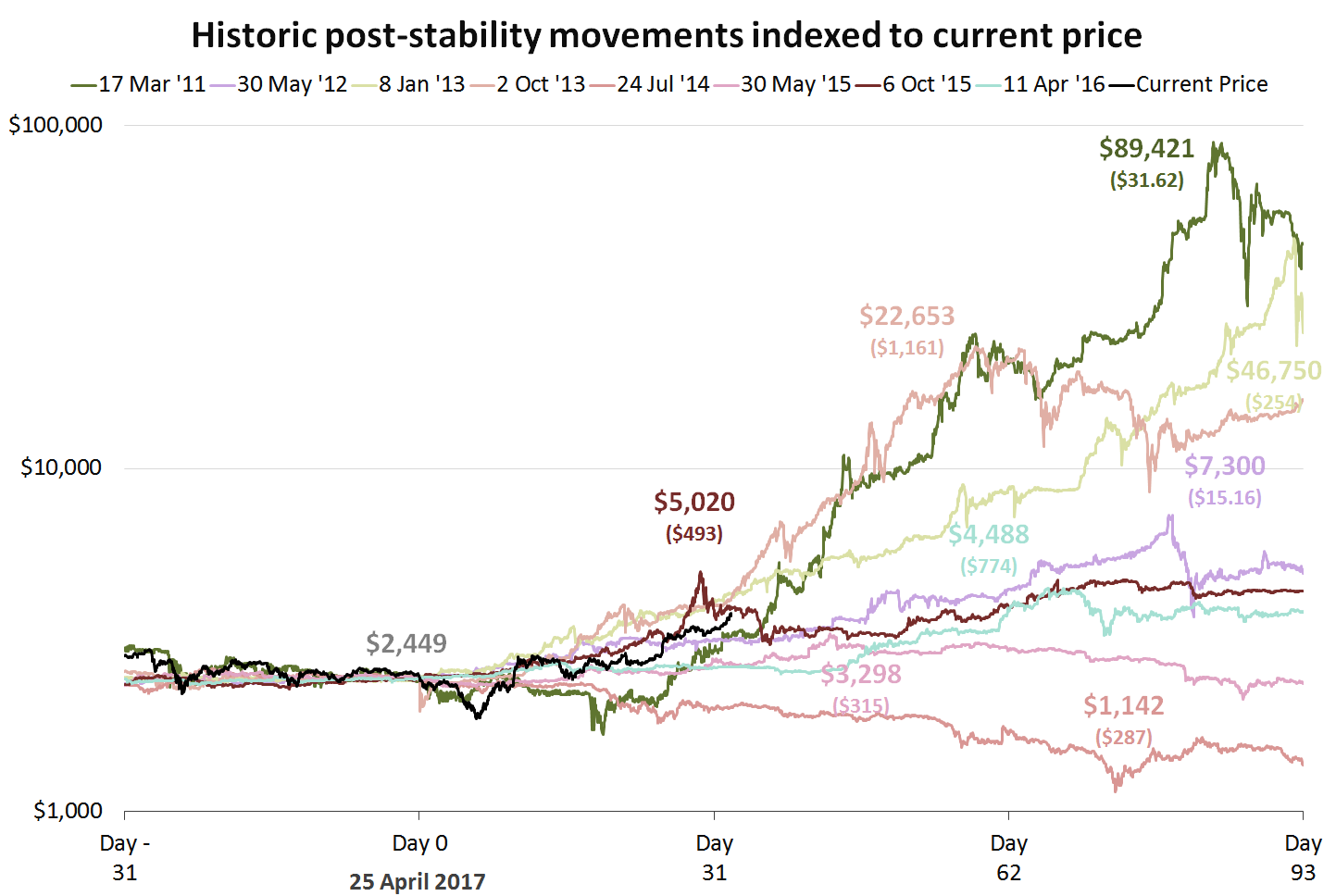The width and height of the screenshot is (1336, 896).
Task: Select the 30 May '15 legend entry
Action: [x=782, y=84]
